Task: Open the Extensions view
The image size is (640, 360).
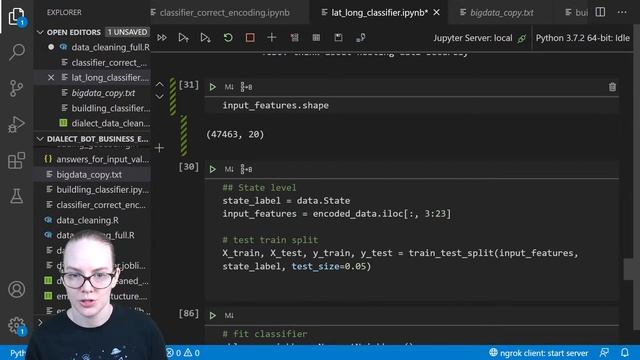Action: click(16, 160)
